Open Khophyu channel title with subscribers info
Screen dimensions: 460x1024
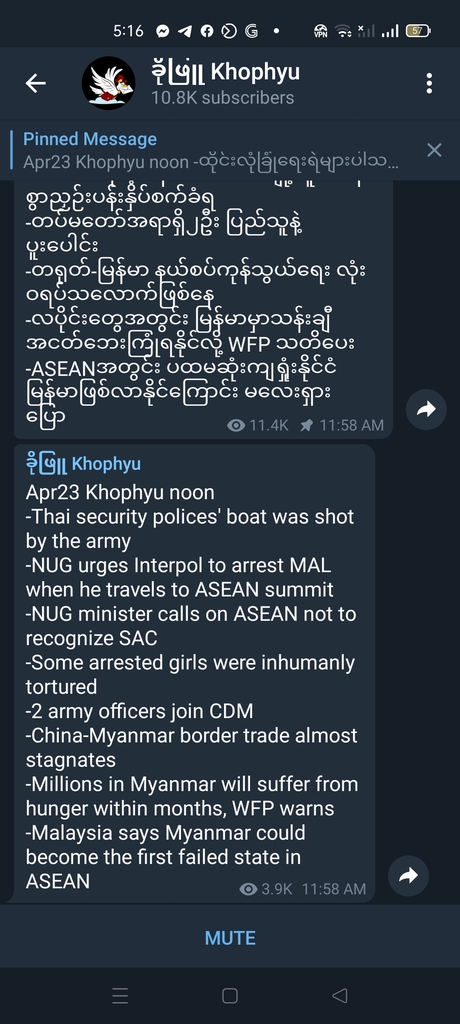[225, 83]
